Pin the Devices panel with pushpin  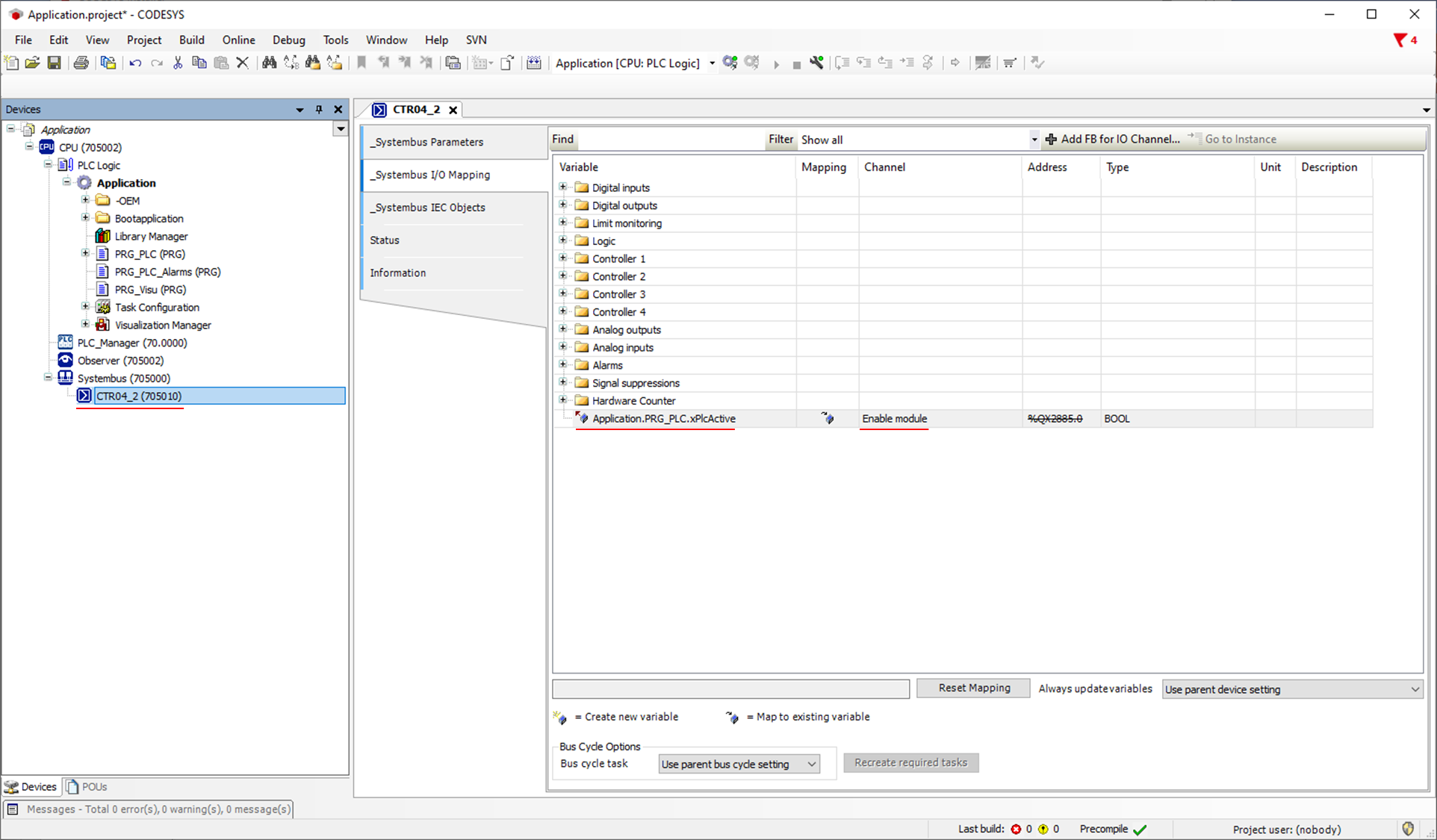click(x=319, y=109)
